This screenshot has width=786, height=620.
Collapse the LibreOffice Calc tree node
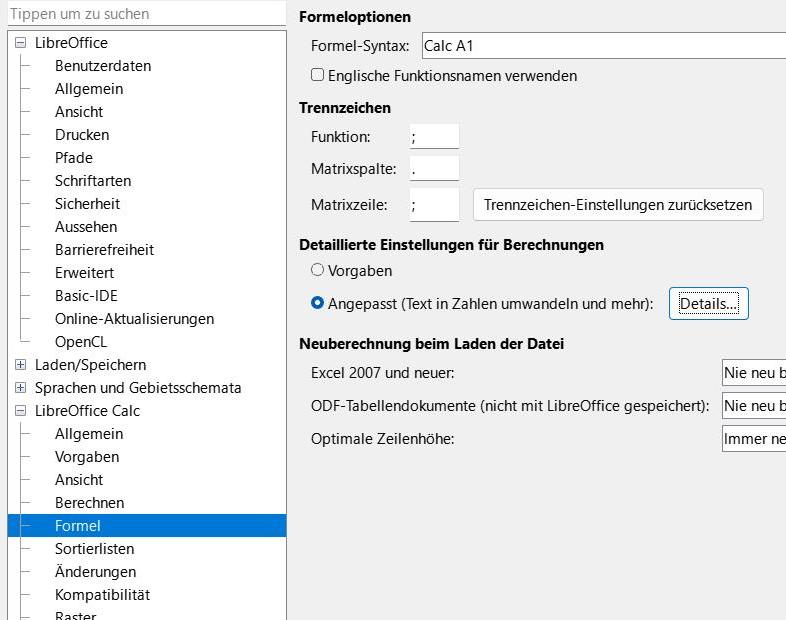coord(21,411)
